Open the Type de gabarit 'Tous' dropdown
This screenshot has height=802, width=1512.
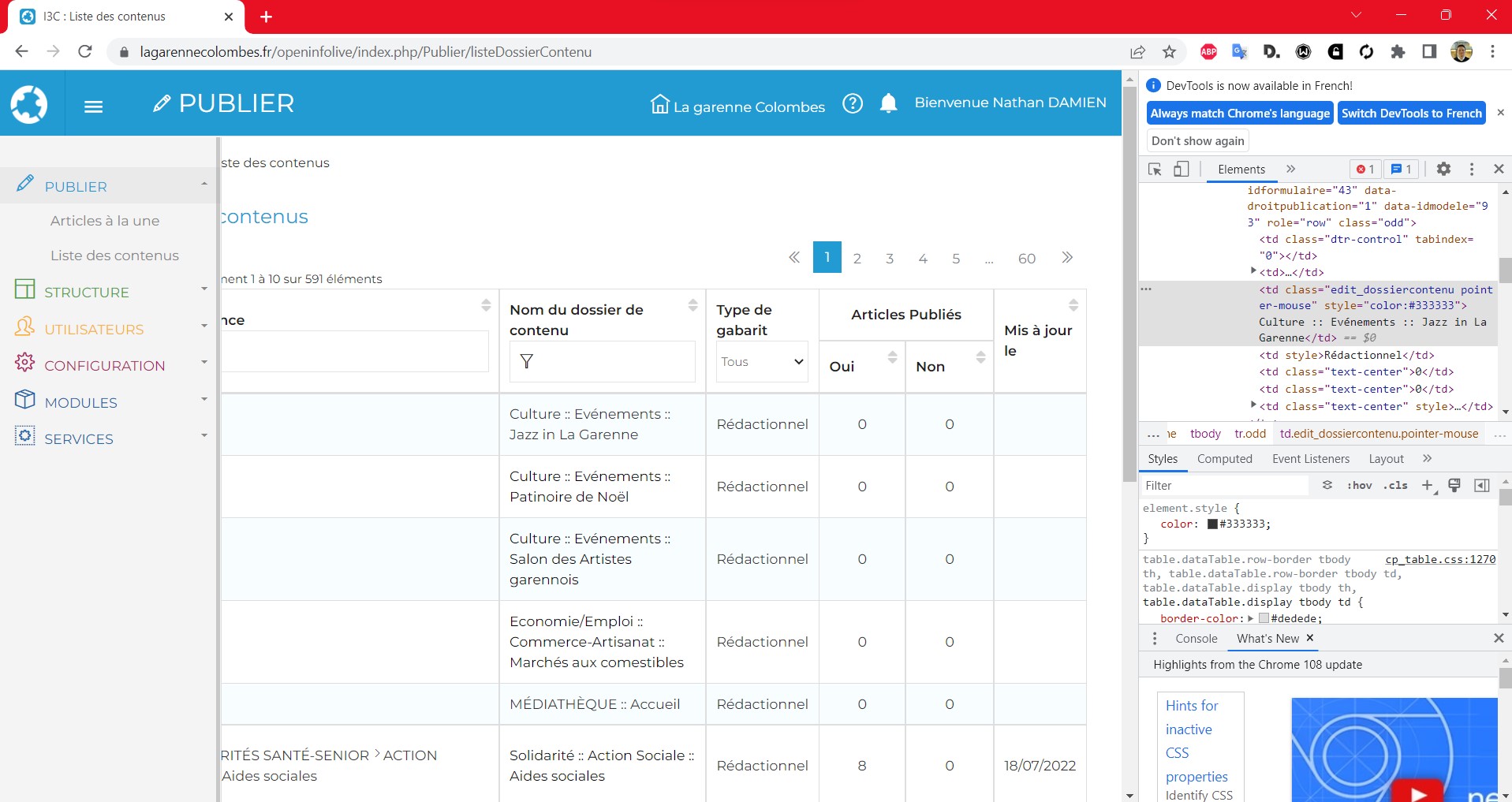pos(761,362)
